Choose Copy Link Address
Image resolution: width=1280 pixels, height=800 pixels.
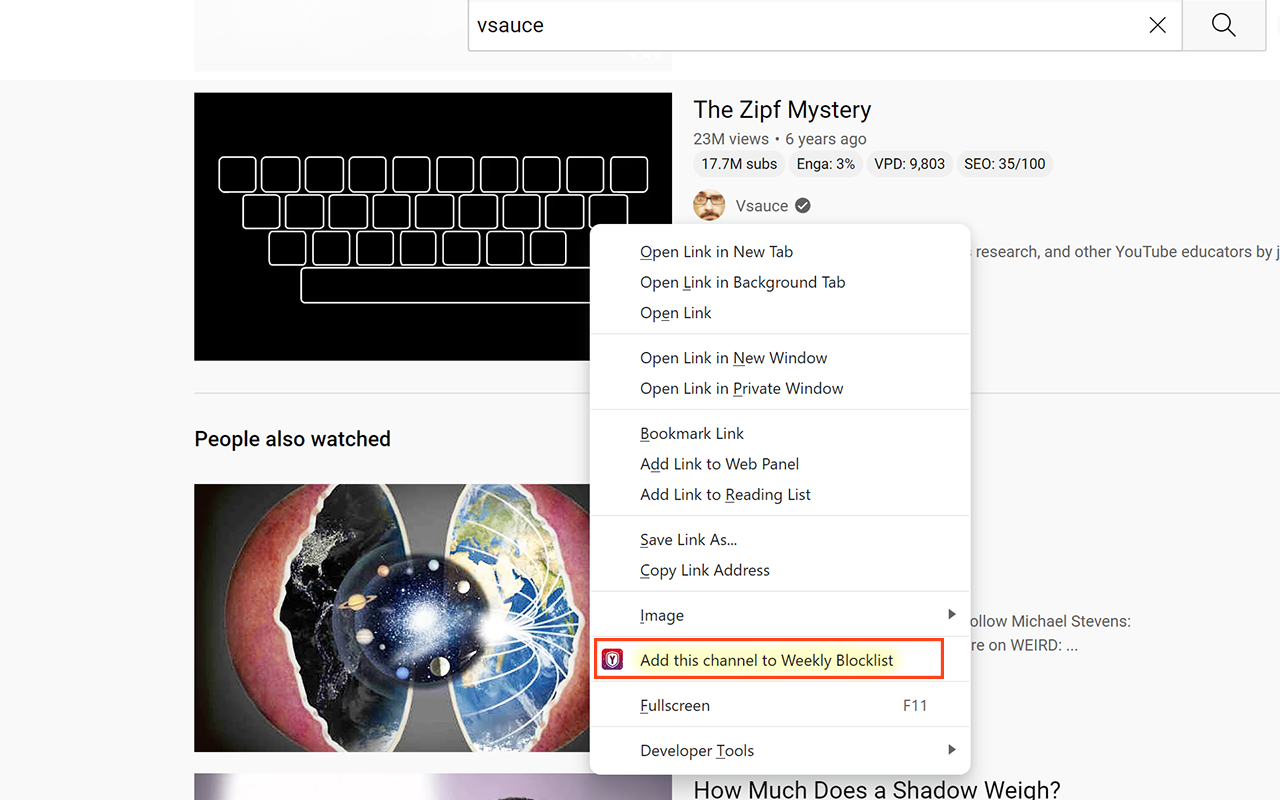780,570
